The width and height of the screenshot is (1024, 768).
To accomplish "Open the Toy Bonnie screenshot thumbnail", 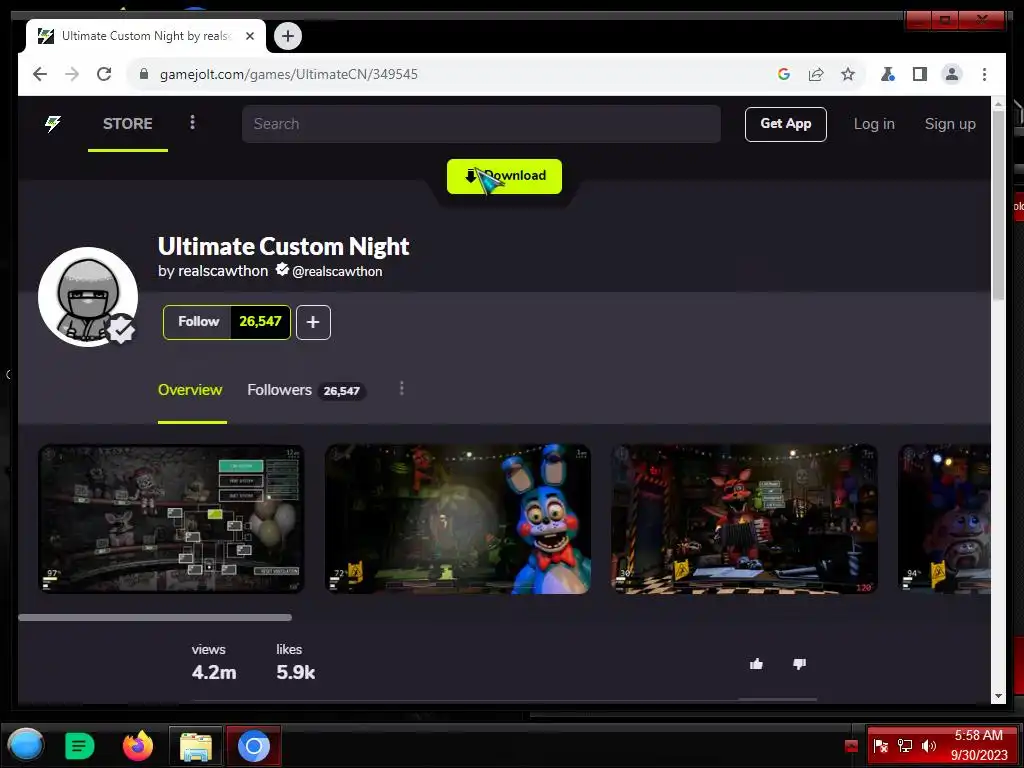I will [x=458, y=519].
